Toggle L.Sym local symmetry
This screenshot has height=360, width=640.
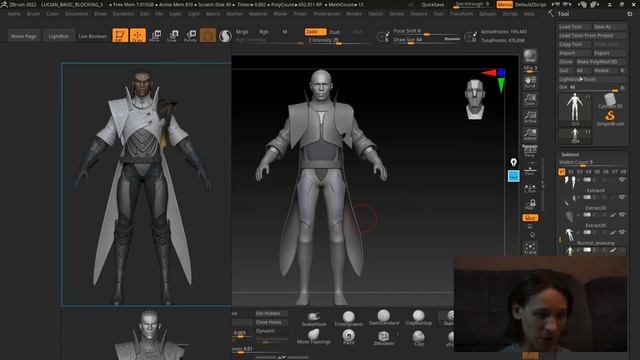[530, 188]
